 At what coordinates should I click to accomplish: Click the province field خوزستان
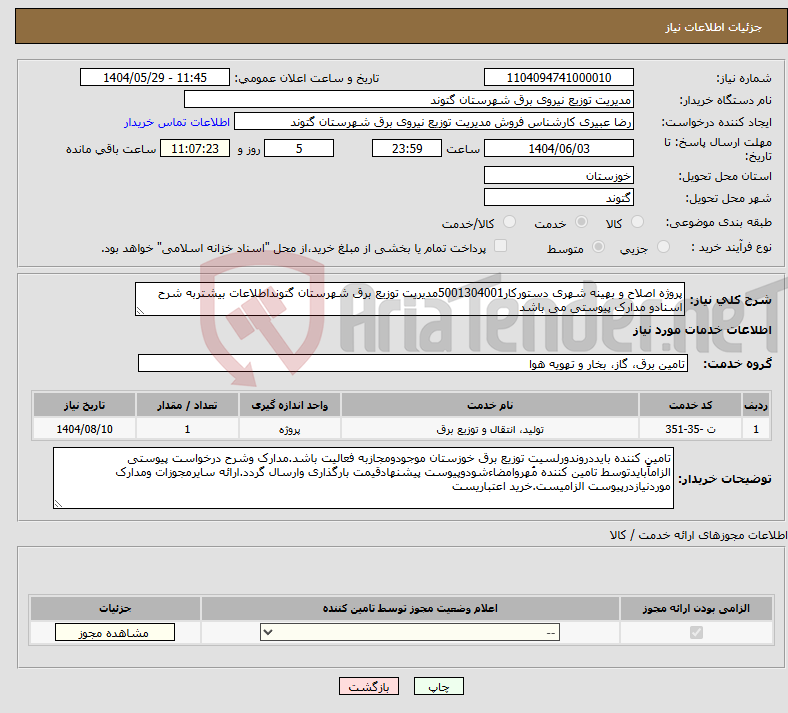coord(558,175)
